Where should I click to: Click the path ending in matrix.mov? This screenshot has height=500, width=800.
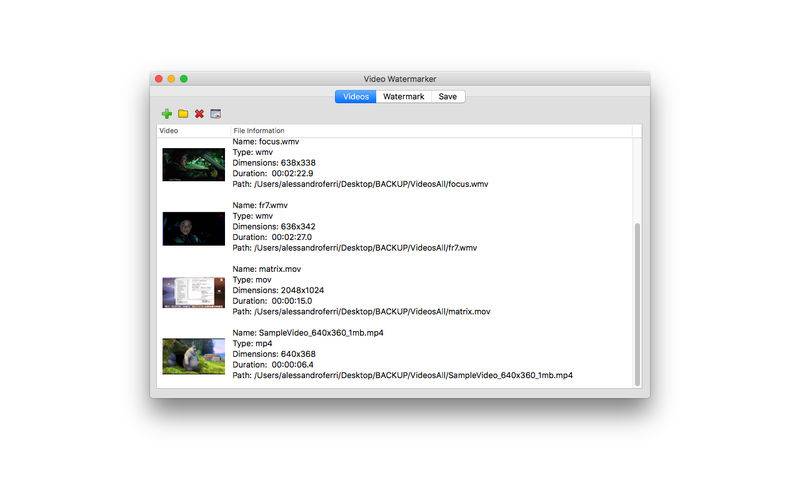pos(361,312)
